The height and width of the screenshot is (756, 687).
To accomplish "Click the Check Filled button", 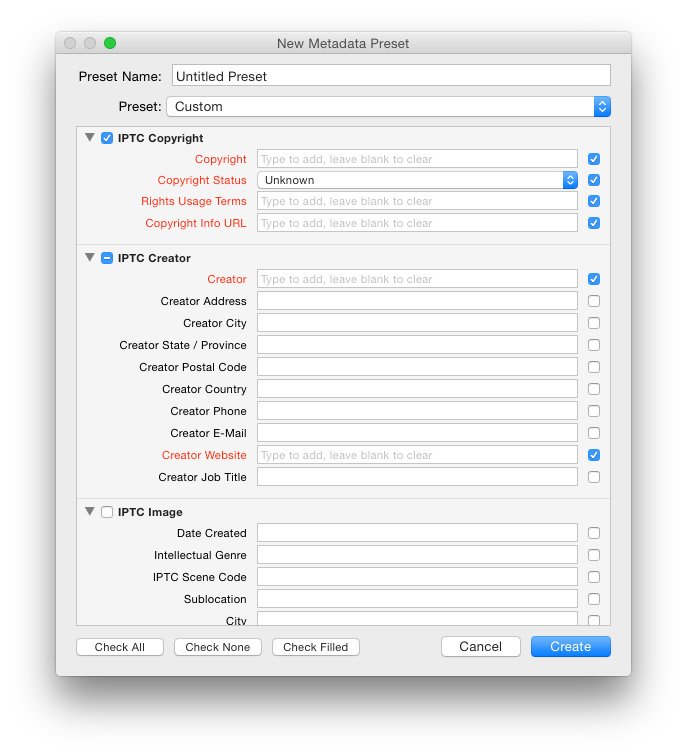I will [x=315, y=647].
